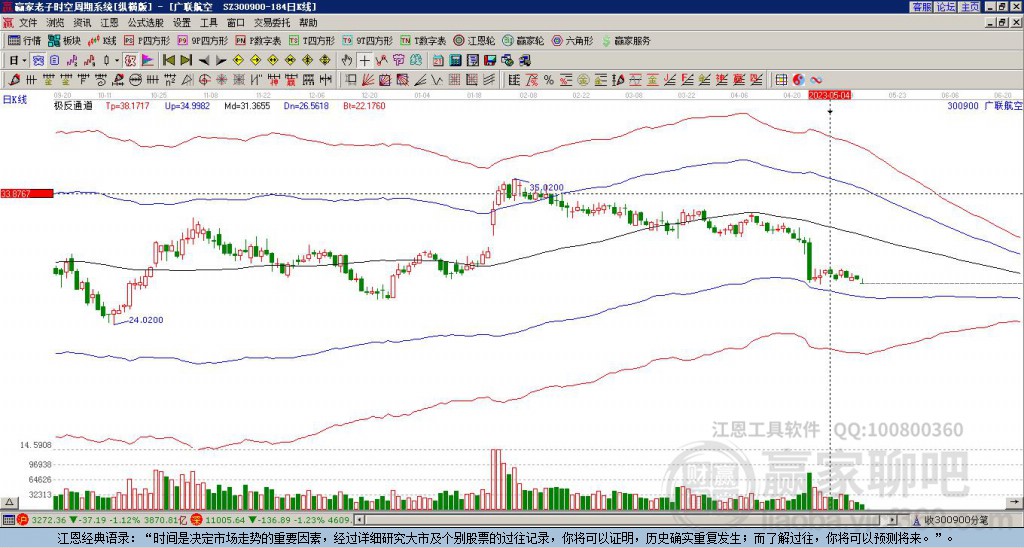
Task: Open the 行情 market quotes view
Action: point(24,40)
